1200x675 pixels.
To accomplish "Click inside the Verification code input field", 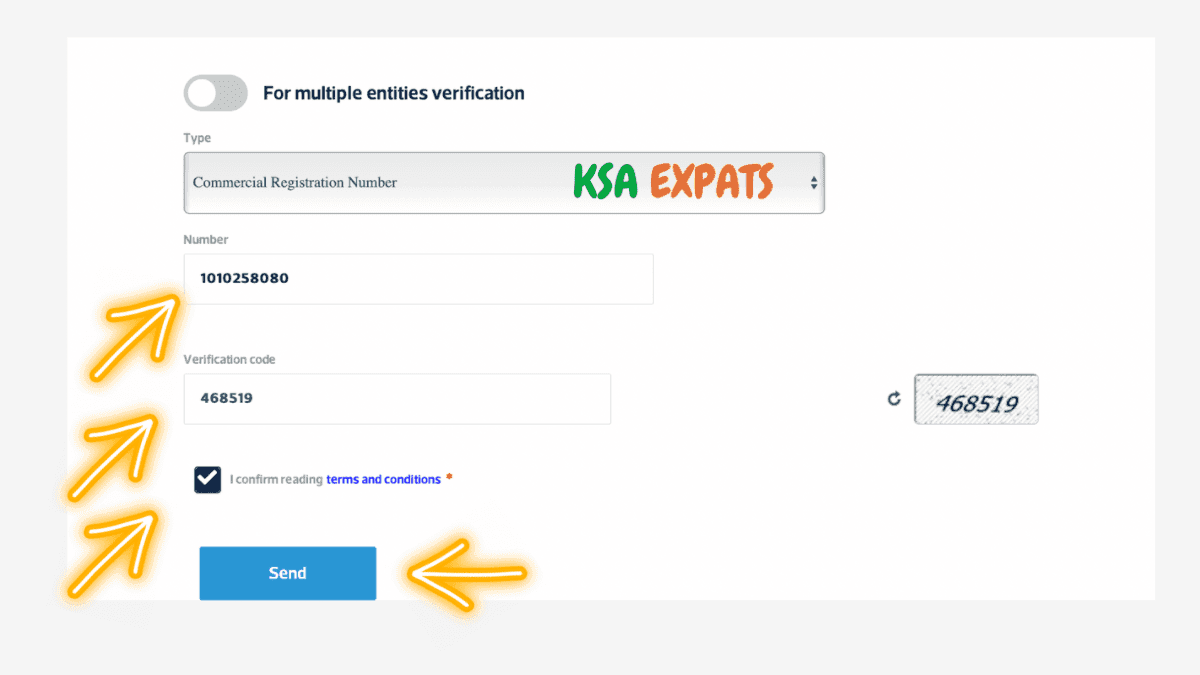I will tap(397, 398).
